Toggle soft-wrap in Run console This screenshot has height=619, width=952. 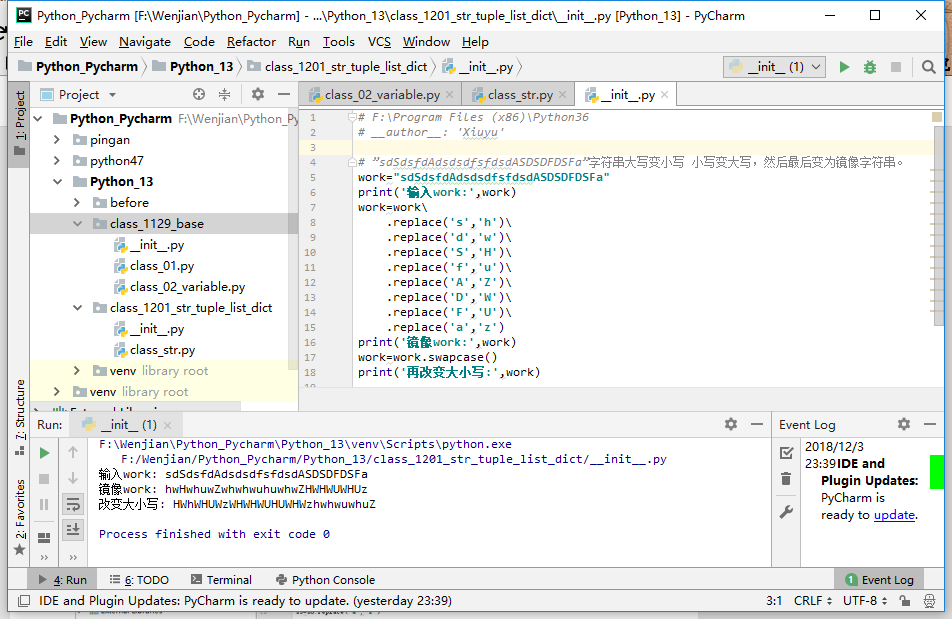tap(73, 505)
